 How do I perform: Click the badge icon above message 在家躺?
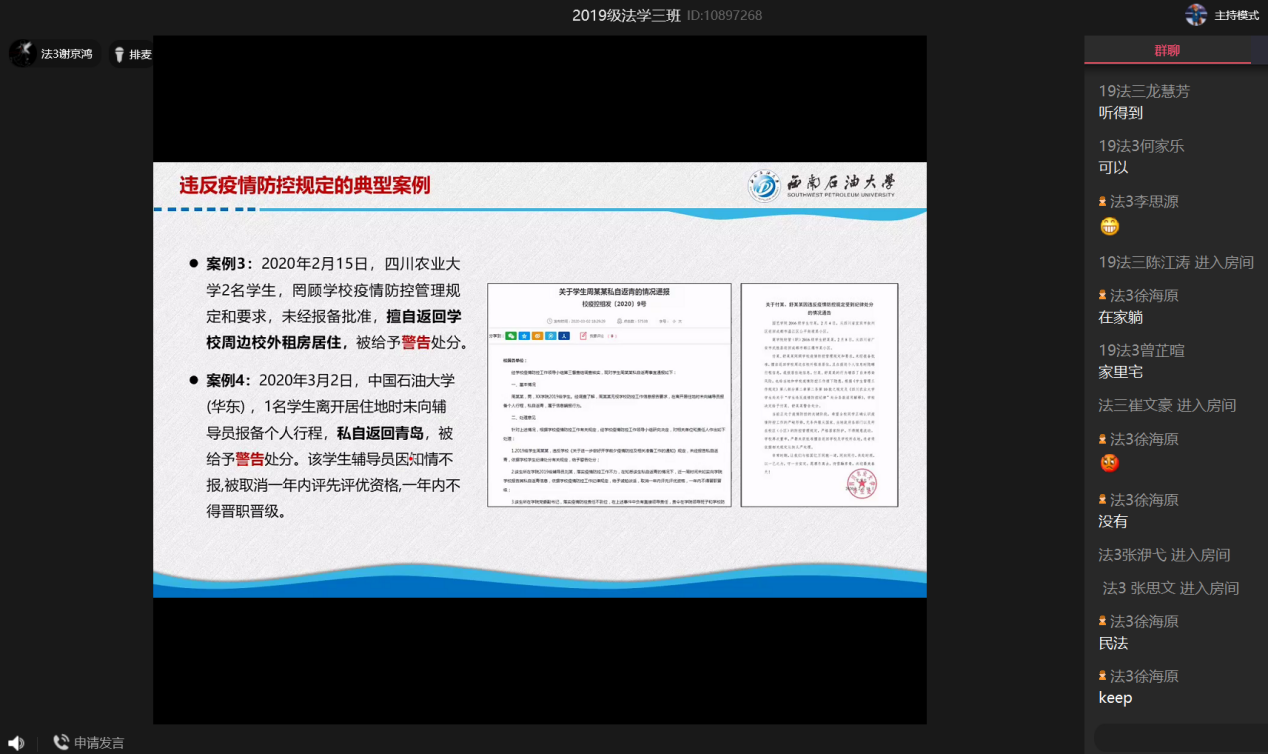(x=1103, y=295)
